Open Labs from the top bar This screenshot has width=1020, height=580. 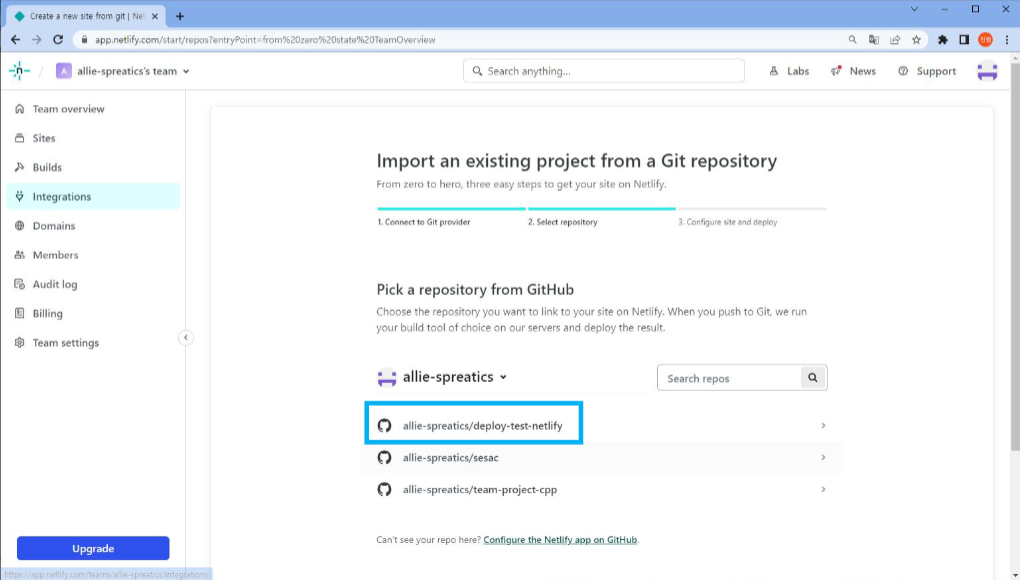pos(789,71)
